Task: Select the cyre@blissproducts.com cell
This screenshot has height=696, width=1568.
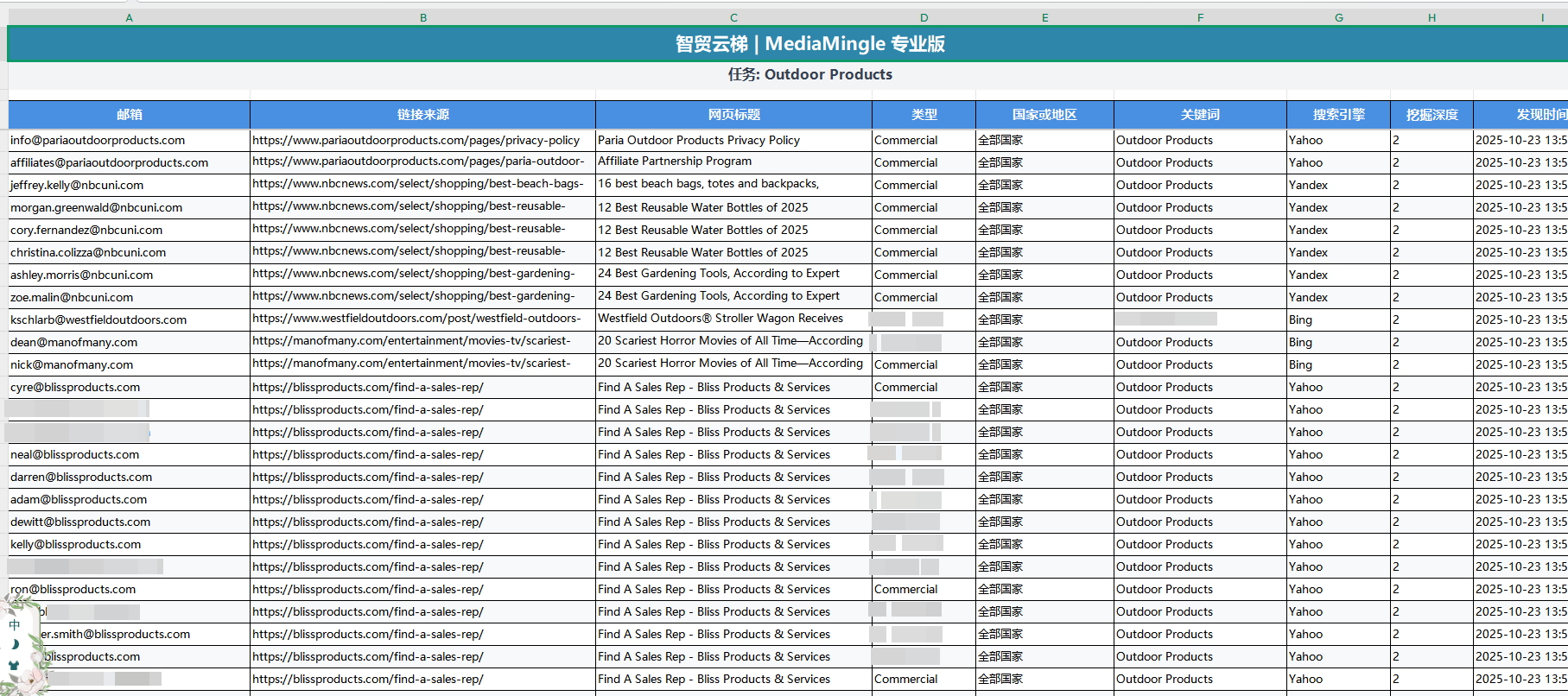Action: [130, 387]
